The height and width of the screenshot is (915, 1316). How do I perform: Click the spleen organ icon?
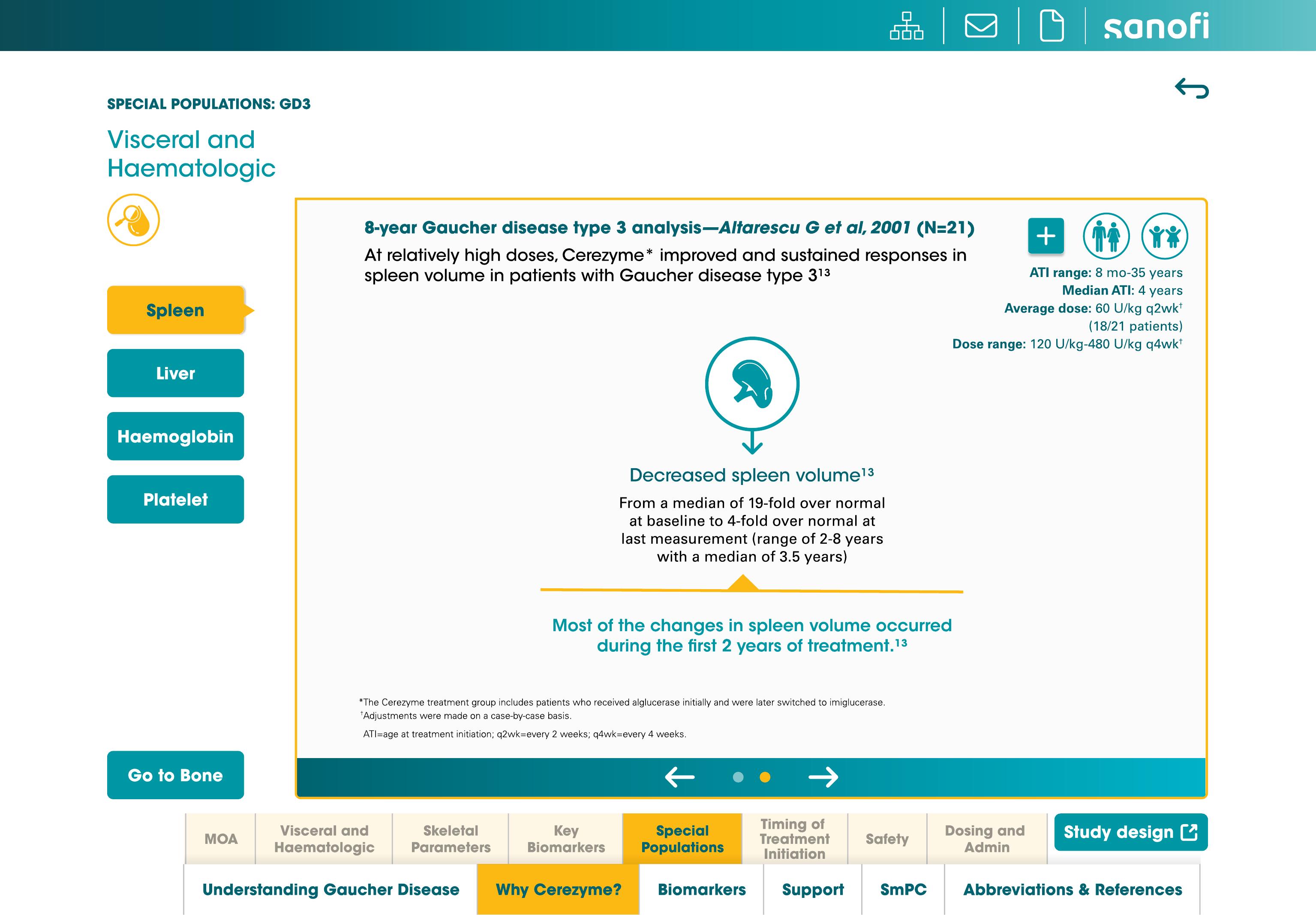click(752, 384)
